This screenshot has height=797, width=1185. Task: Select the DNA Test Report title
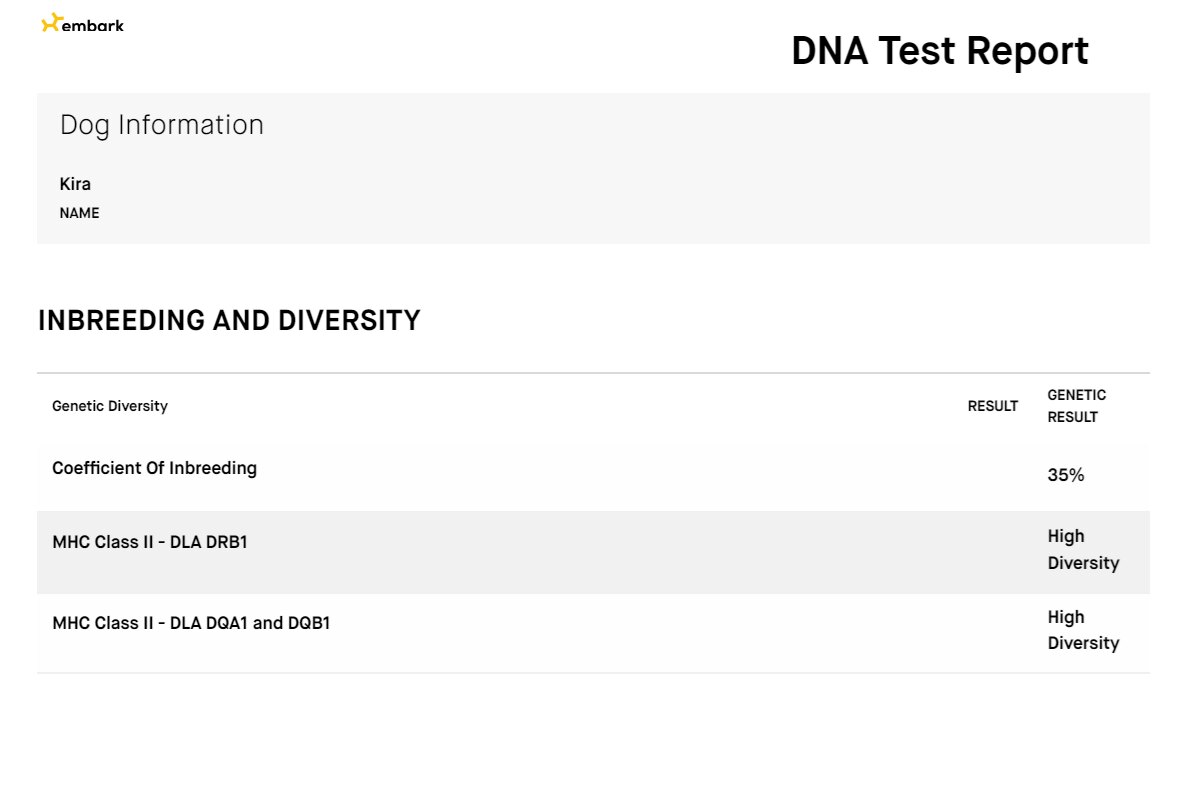pyautogui.click(x=939, y=51)
